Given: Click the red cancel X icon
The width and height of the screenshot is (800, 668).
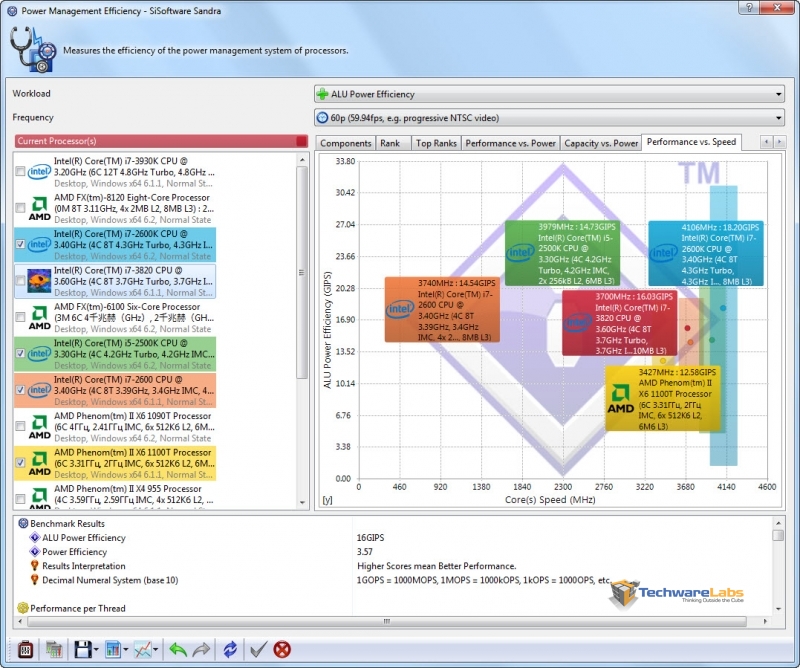Looking at the screenshot, I should [x=282, y=649].
